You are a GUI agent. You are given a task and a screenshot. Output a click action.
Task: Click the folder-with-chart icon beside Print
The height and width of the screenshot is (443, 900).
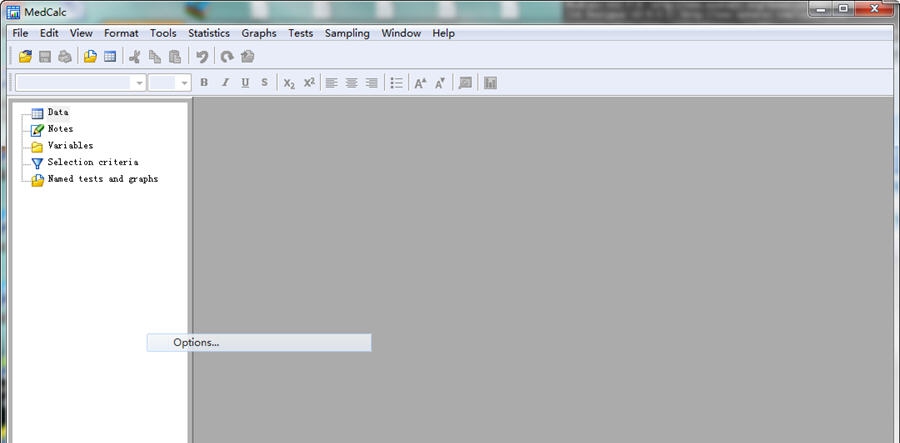point(90,56)
